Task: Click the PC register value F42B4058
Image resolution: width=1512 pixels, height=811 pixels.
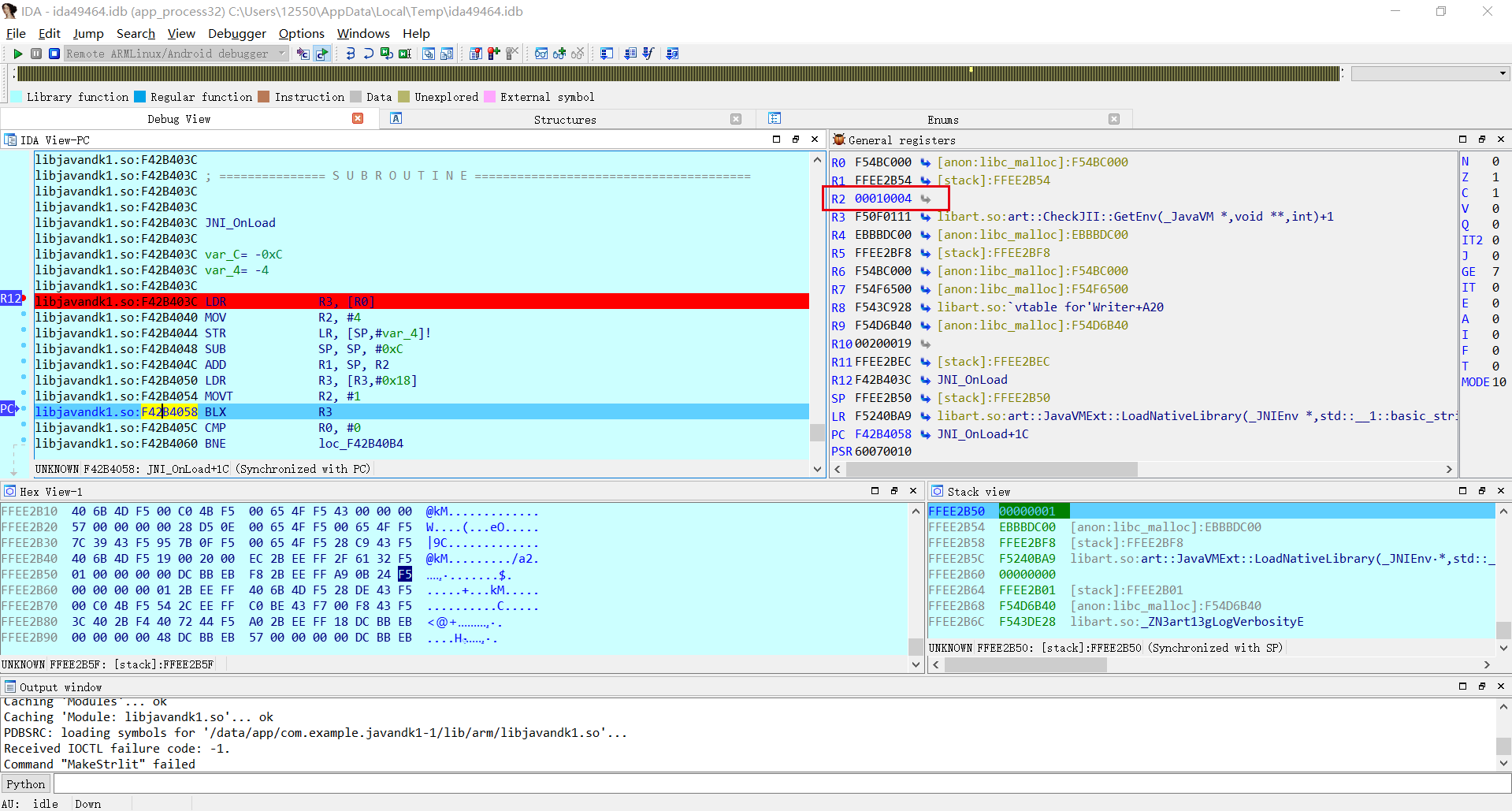Action: click(x=883, y=434)
